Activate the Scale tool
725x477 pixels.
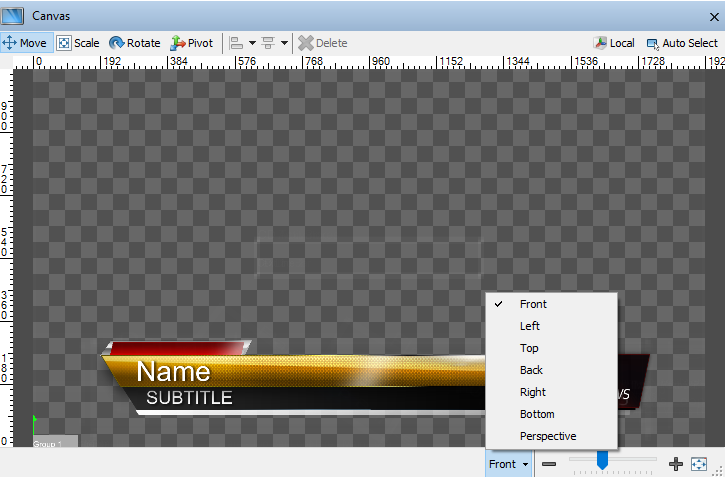point(78,43)
